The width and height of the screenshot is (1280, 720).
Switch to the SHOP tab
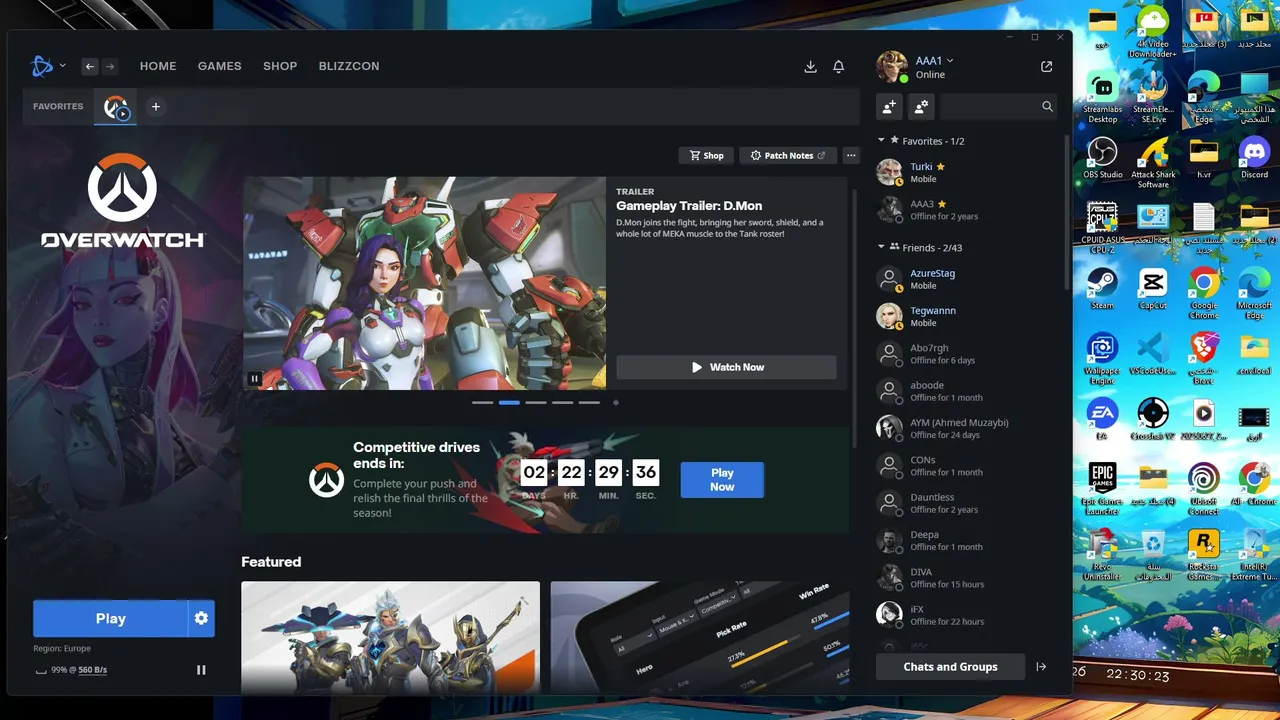[x=280, y=66]
